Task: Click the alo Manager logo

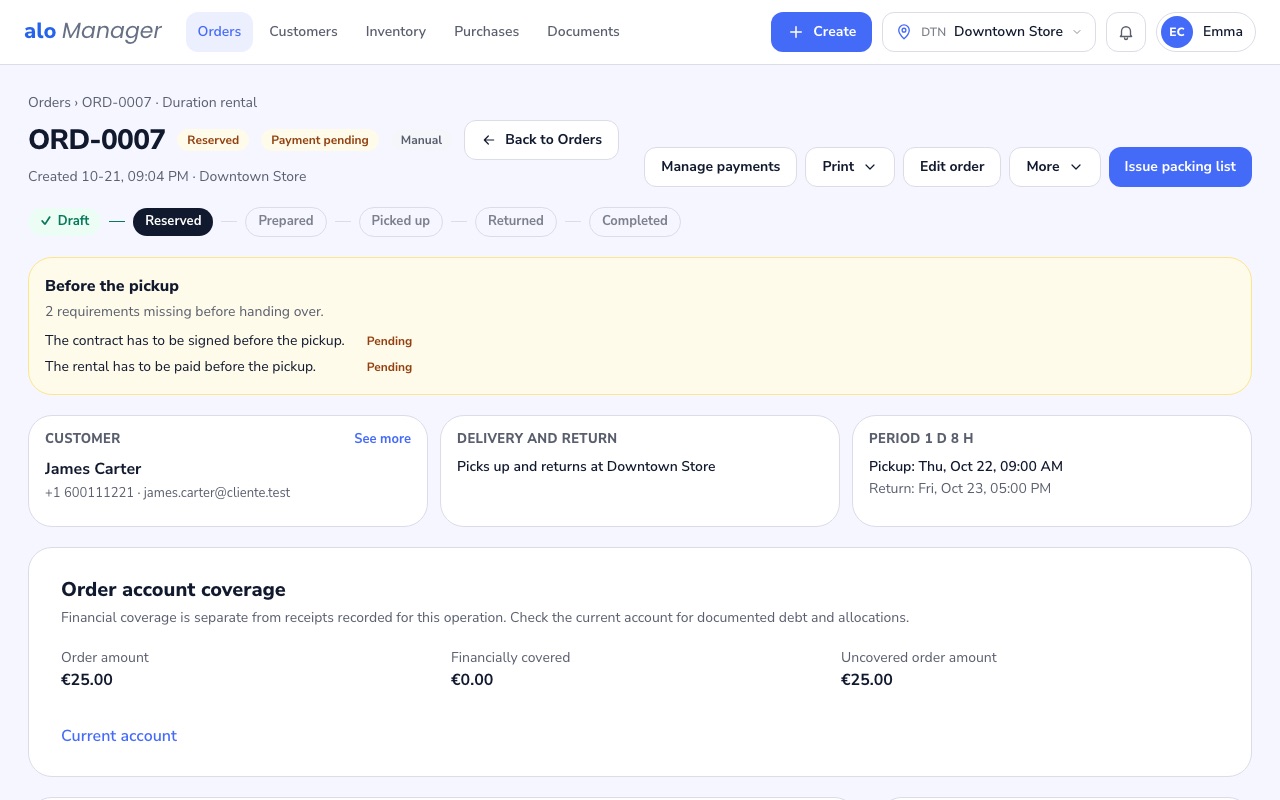Action: click(93, 31)
